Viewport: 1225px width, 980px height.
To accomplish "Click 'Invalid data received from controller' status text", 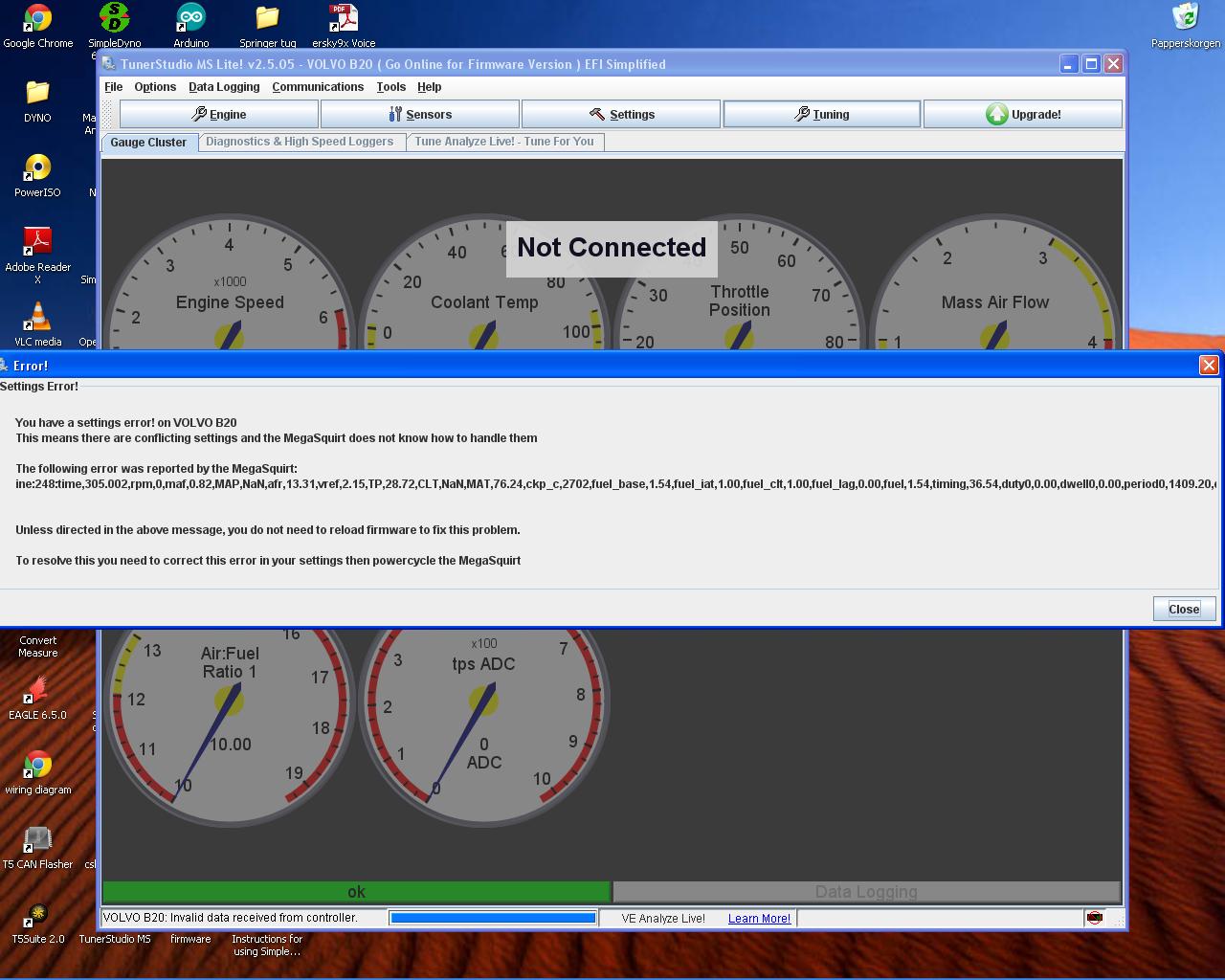I will [230, 918].
